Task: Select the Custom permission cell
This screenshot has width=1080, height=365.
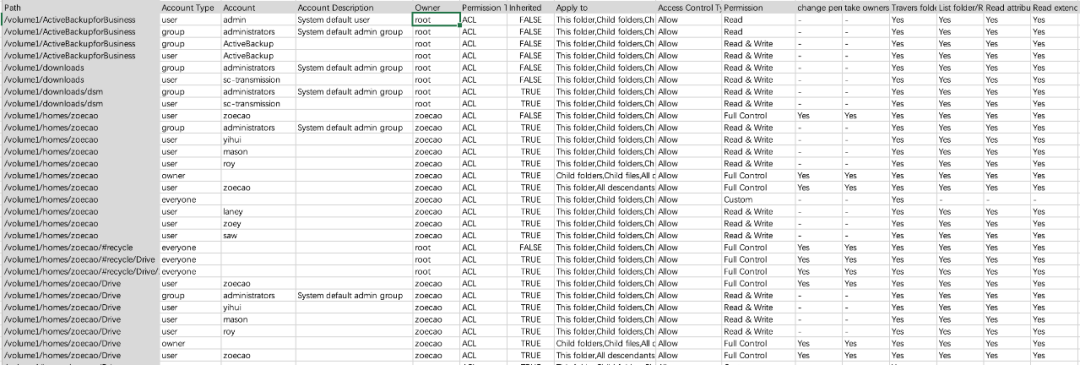Action: (758, 199)
